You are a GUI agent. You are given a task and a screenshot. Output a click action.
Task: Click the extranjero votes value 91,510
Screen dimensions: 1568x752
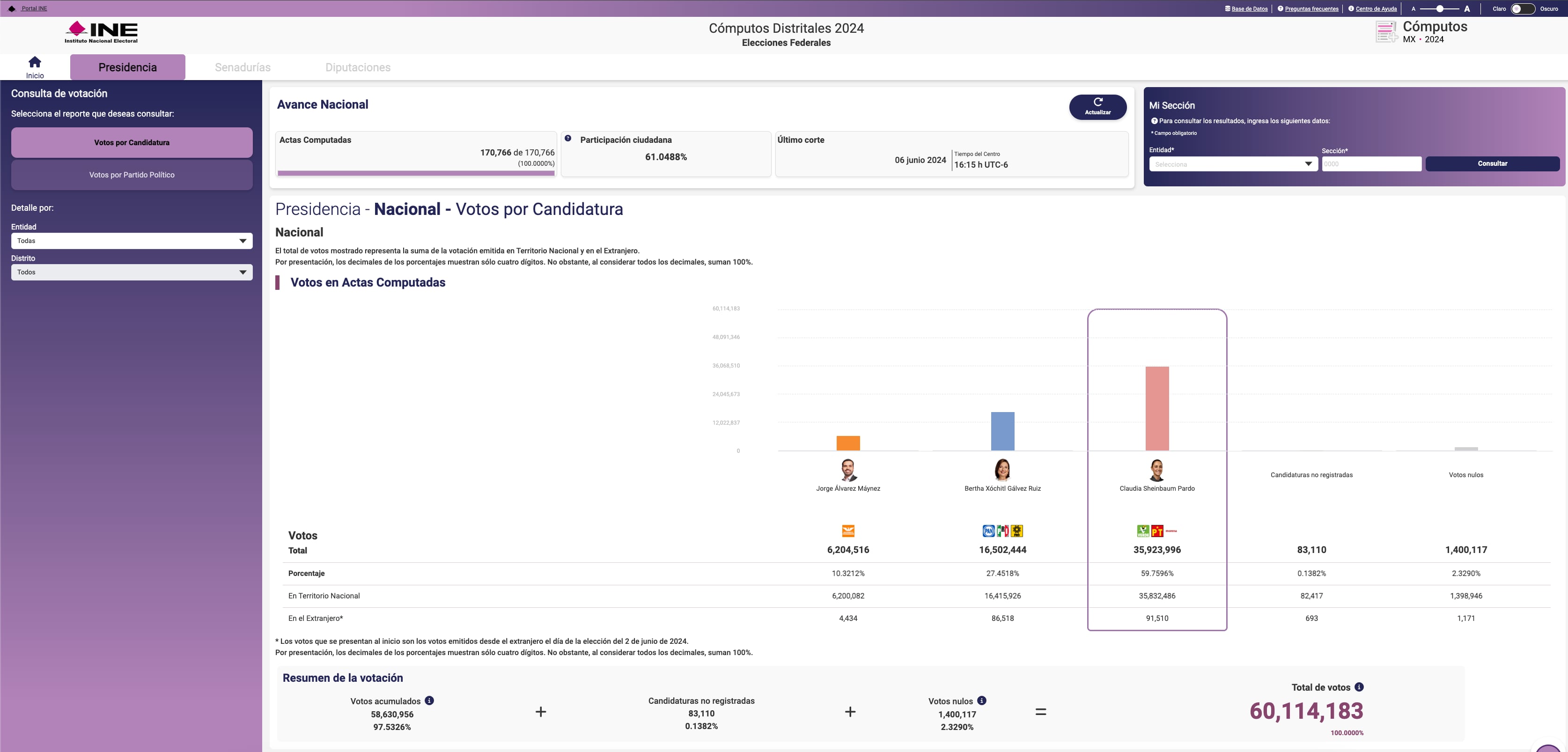[1157, 618]
